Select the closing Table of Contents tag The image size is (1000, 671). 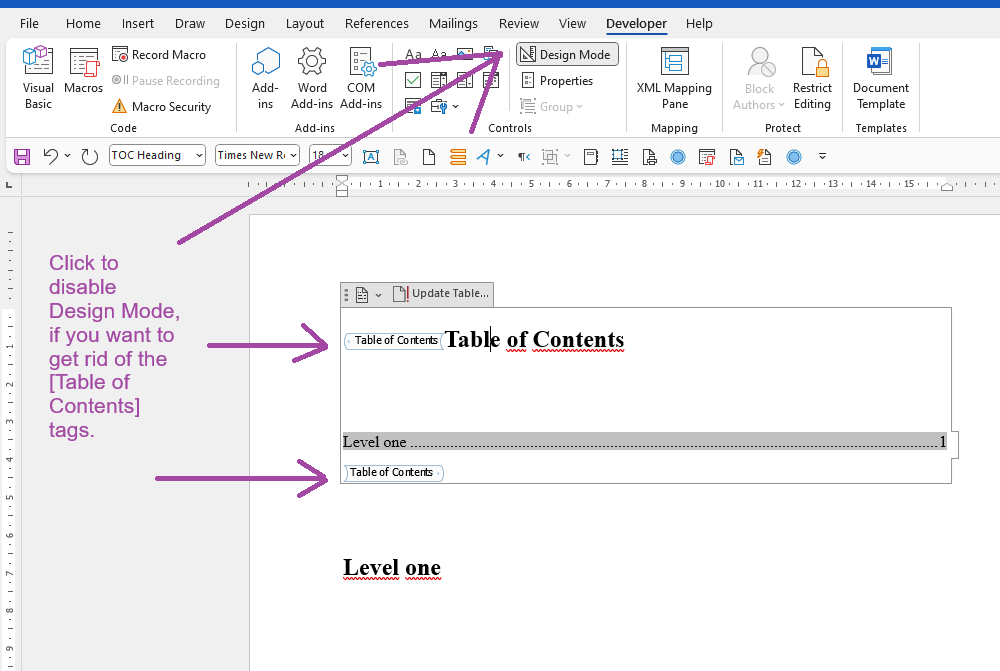point(393,473)
